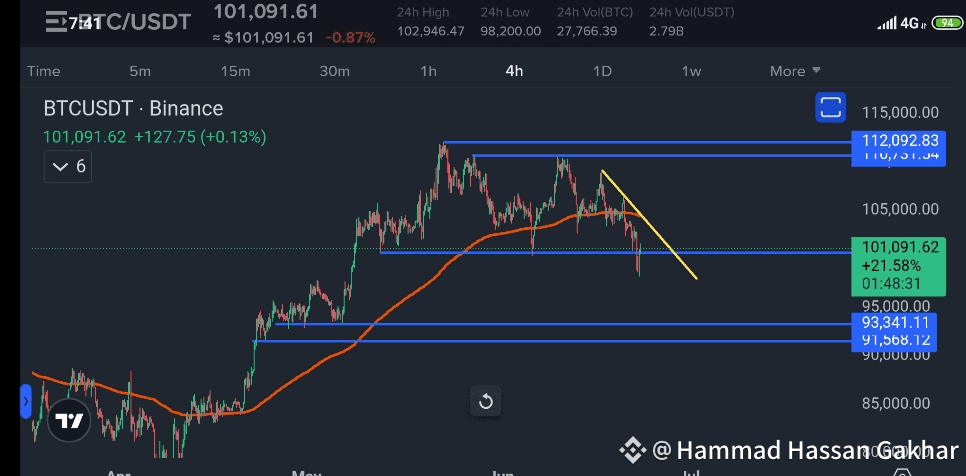
Task: Click the -0.87% change value
Action: click(x=350, y=38)
